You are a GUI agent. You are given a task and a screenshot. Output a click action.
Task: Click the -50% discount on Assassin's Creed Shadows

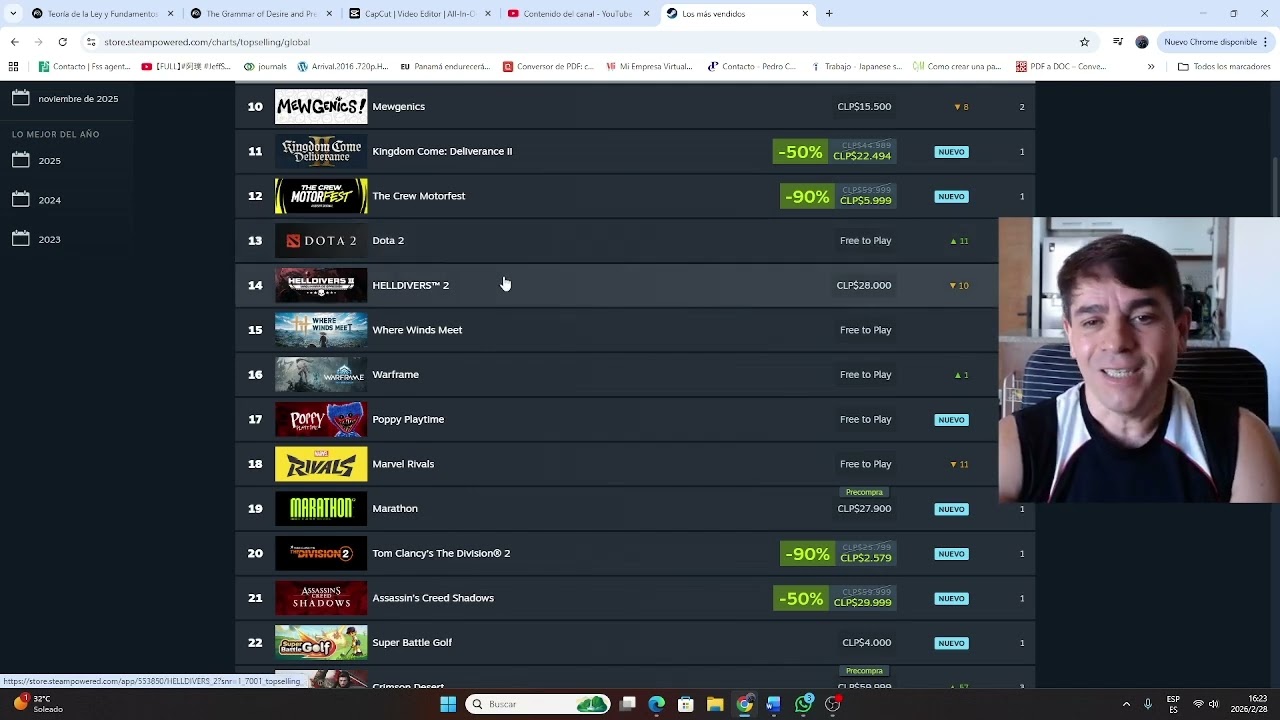[801, 599]
